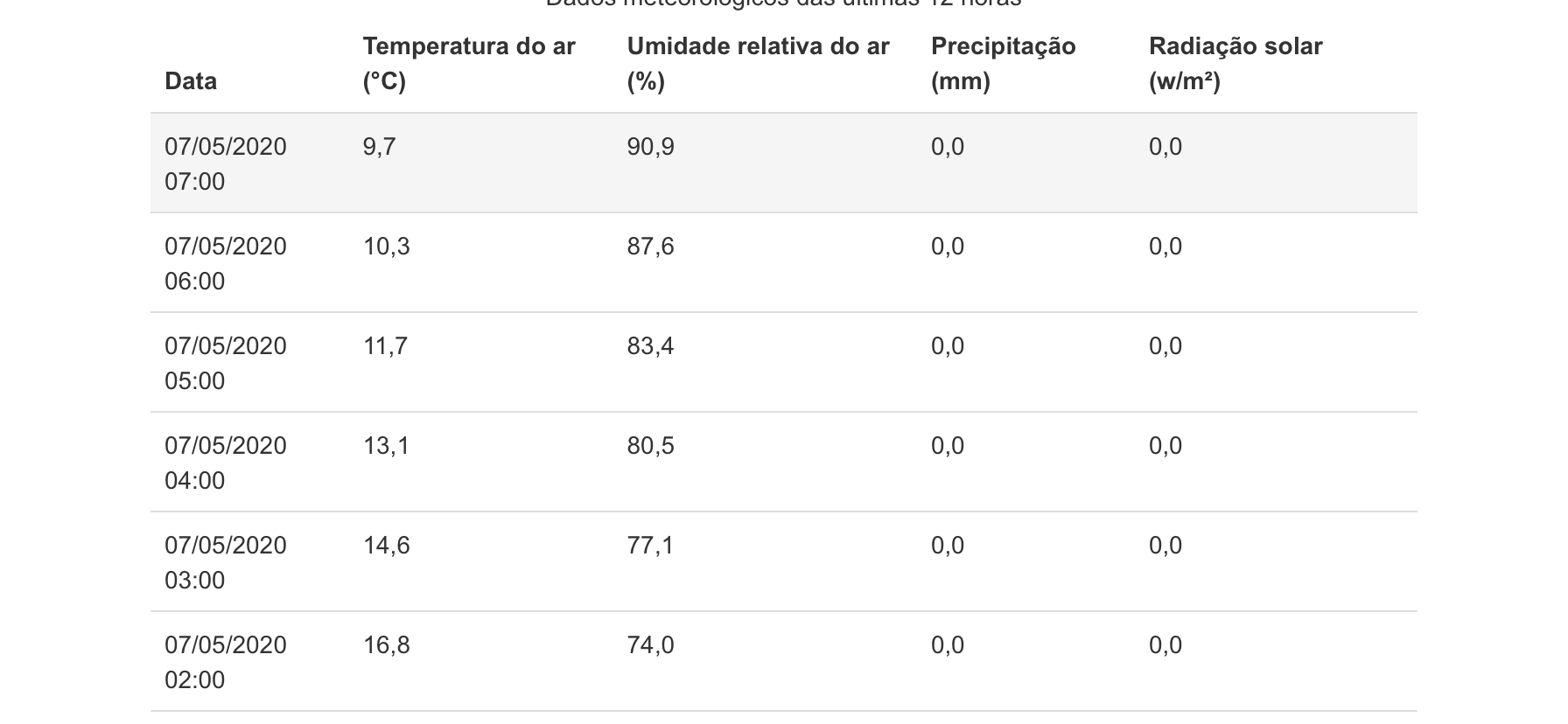Click the Umidade relativa do ar header
Viewport: 1568px width, 724px height.
point(758,64)
